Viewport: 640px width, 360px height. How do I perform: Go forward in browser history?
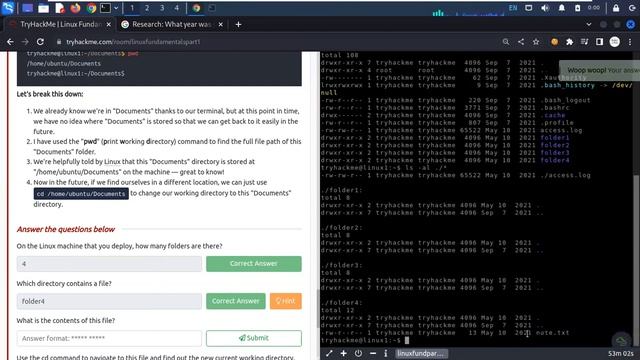pyautogui.click(x=25, y=42)
